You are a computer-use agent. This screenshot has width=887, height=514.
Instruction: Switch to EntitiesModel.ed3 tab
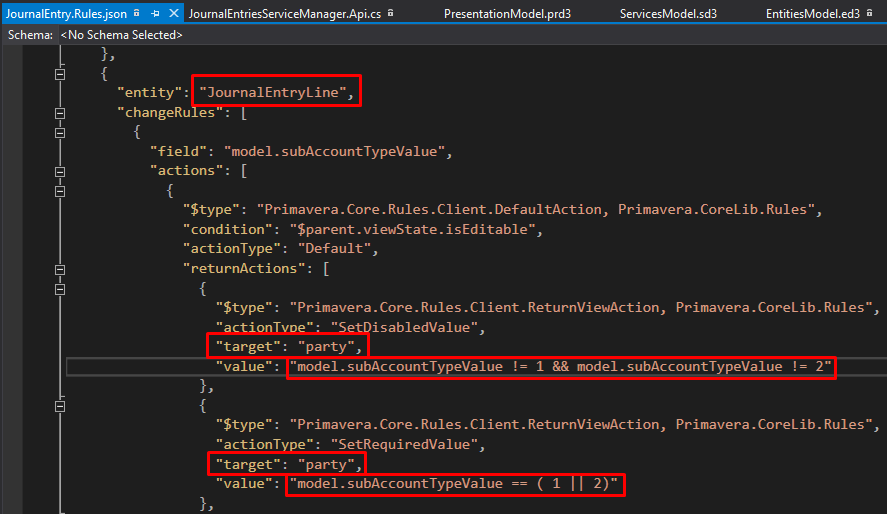coord(812,14)
